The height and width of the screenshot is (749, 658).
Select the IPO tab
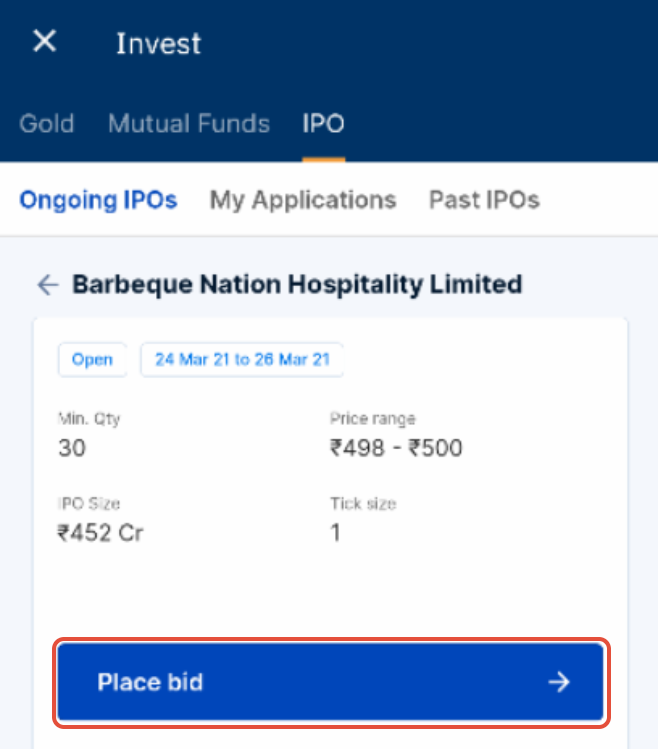(324, 124)
